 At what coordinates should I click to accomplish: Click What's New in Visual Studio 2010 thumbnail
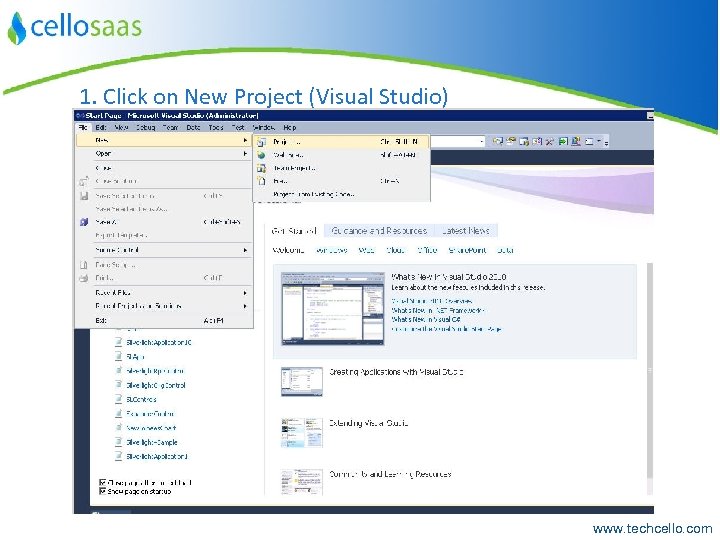[x=333, y=308]
